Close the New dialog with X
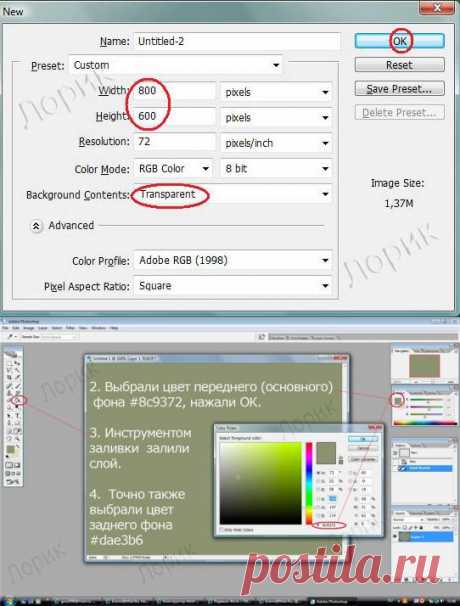Screen dimensions: 460x606 pyautogui.click(x=437, y=7)
